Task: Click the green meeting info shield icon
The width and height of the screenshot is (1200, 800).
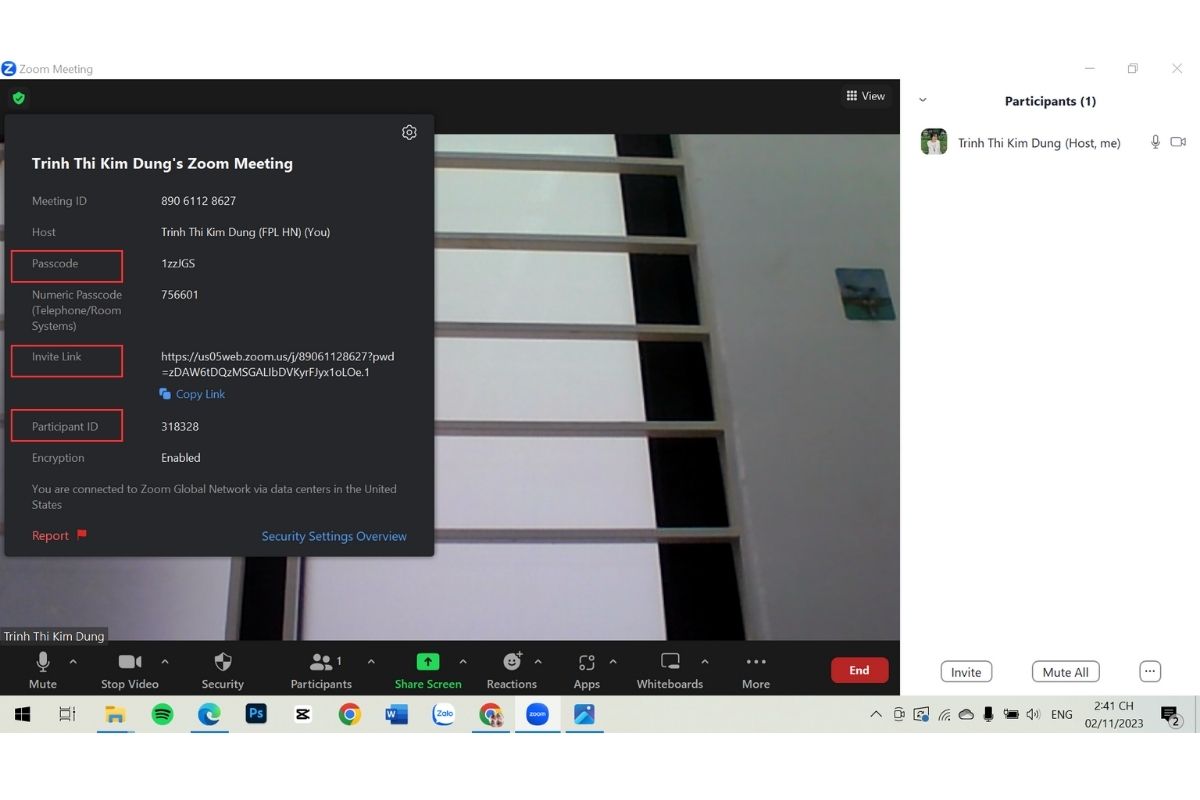Action: pyautogui.click(x=18, y=98)
